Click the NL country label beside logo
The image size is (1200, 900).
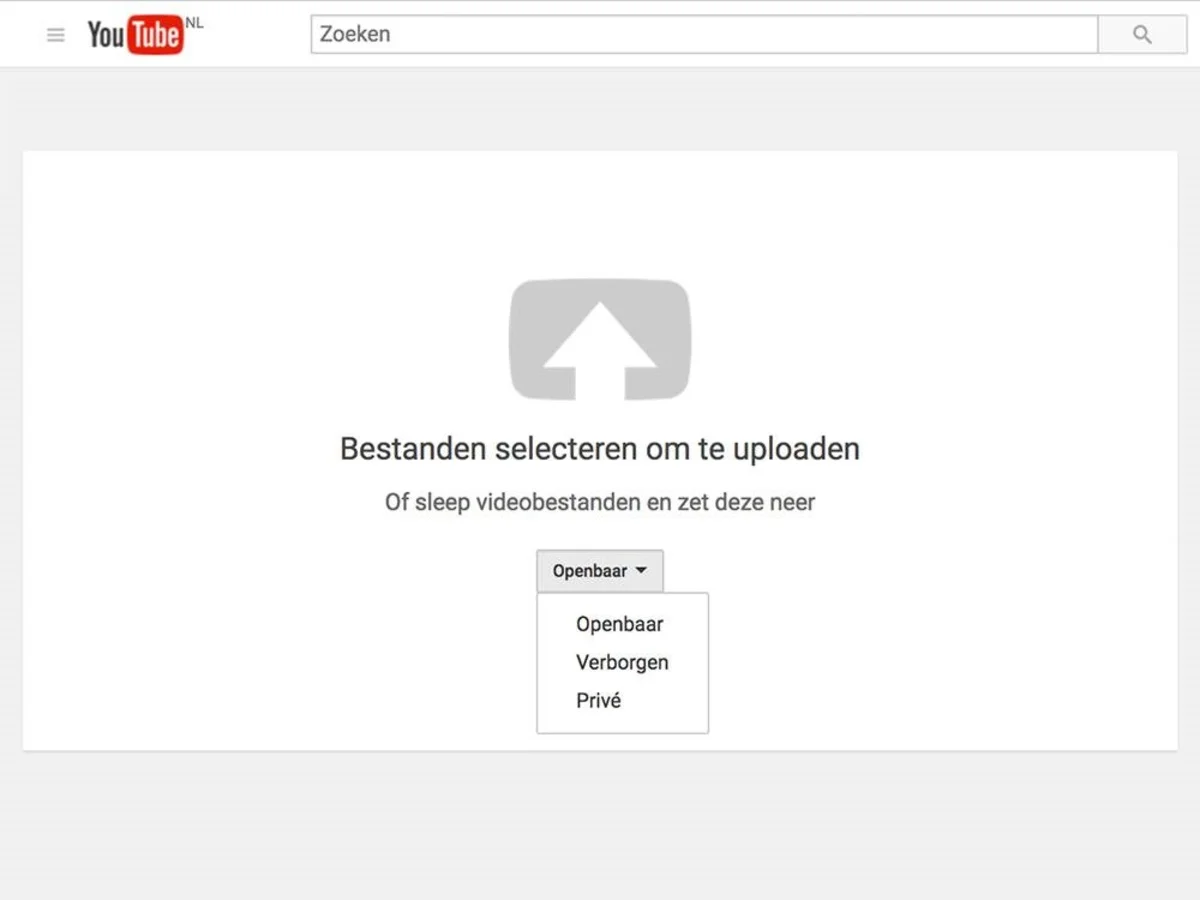point(194,22)
